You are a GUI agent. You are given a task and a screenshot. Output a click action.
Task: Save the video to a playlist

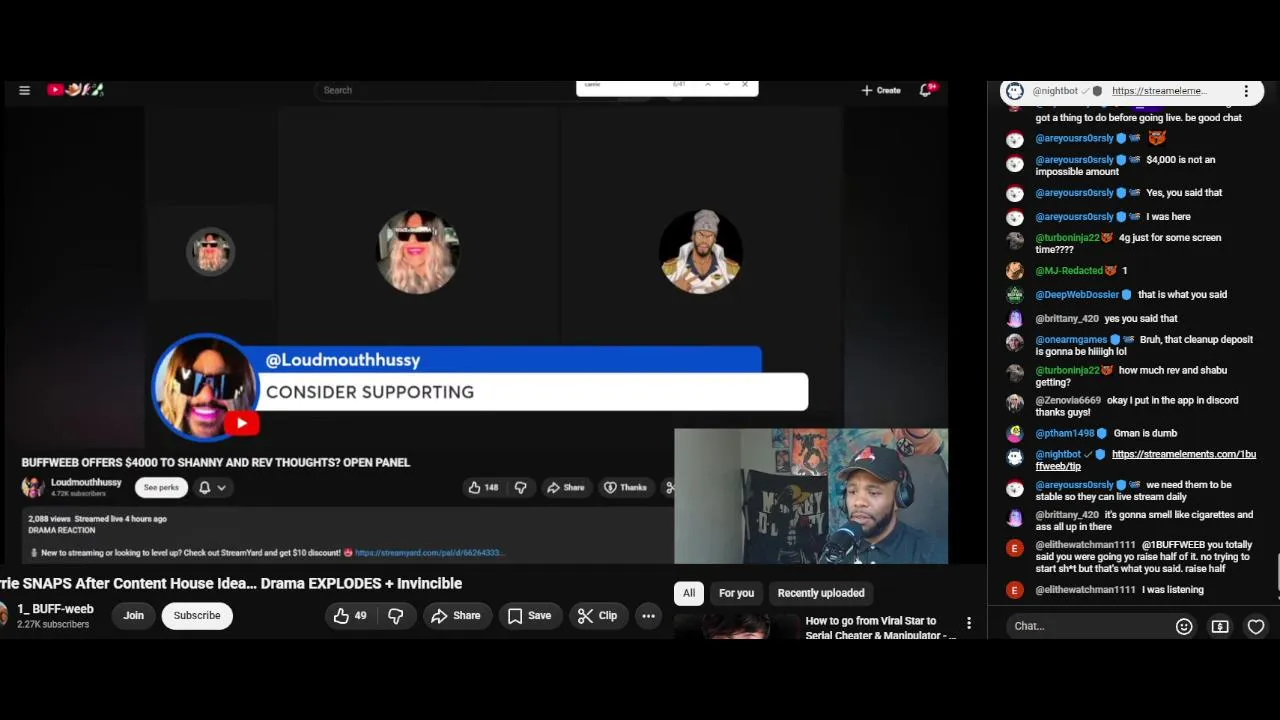pos(529,616)
